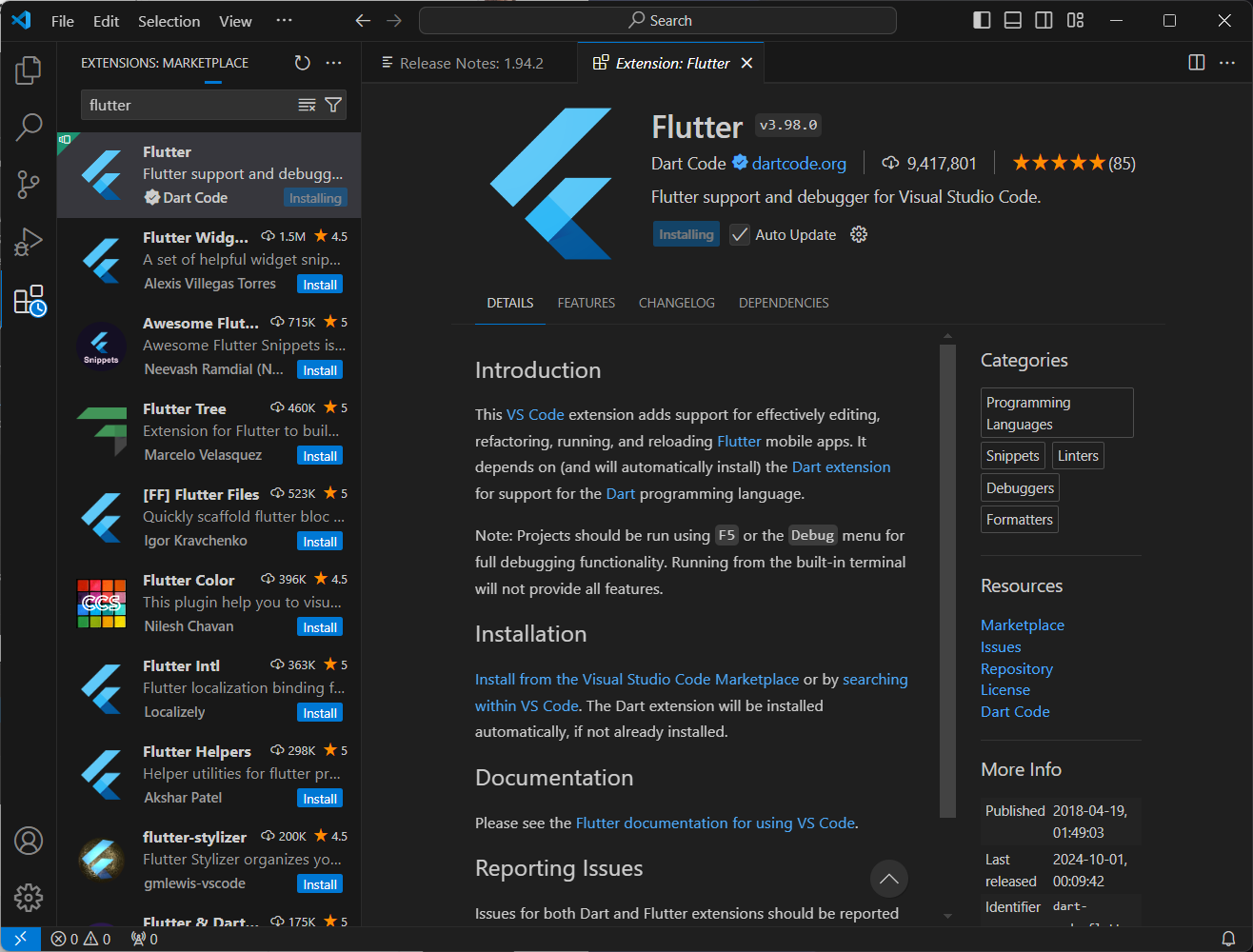1253x952 pixels.
Task: Click the extensions search input field
Action: (190, 105)
